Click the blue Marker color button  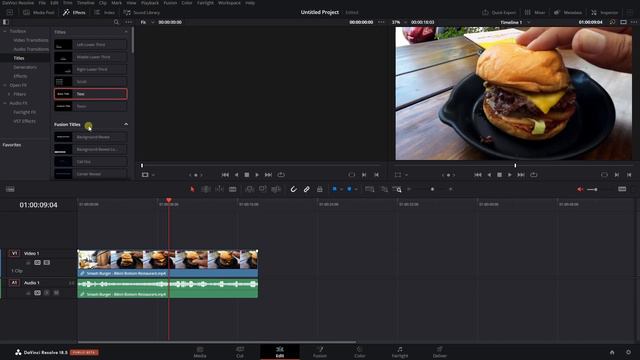tap(349, 189)
